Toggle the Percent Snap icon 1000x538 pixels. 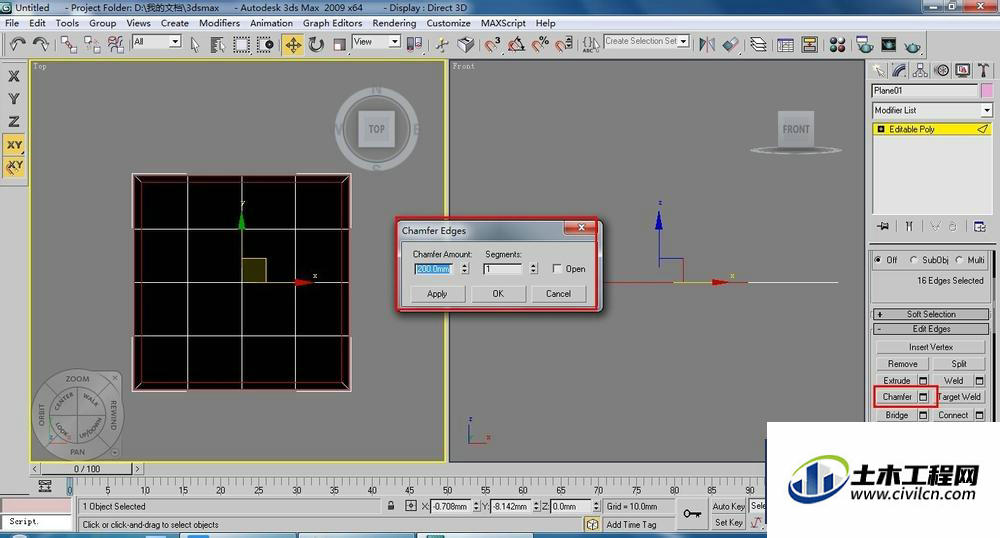click(540, 45)
